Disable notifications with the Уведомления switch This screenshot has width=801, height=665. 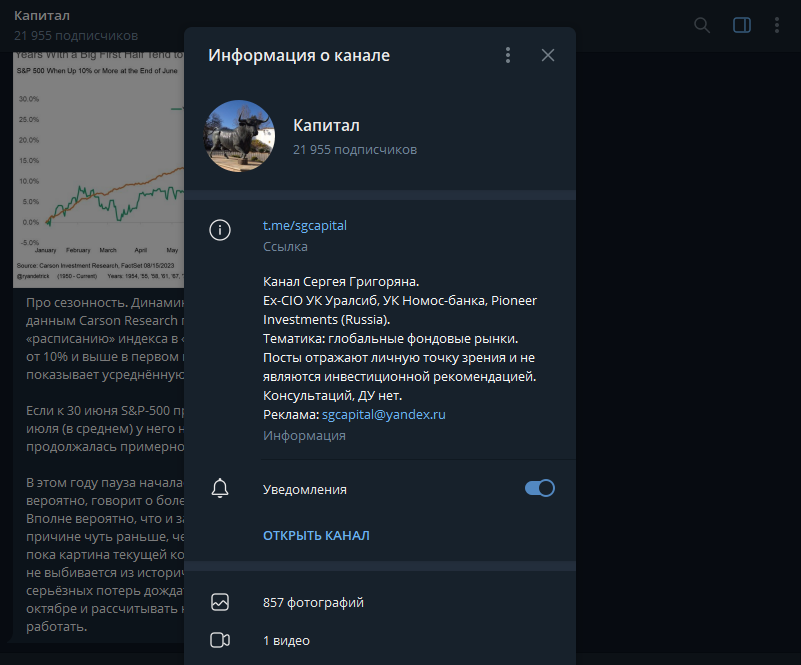click(x=539, y=488)
